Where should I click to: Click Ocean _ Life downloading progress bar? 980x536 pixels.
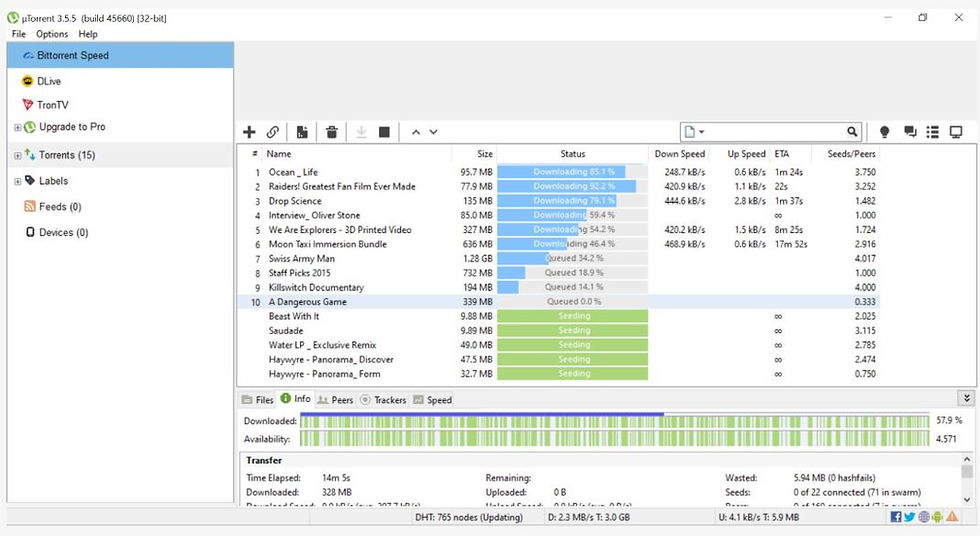click(572, 172)
